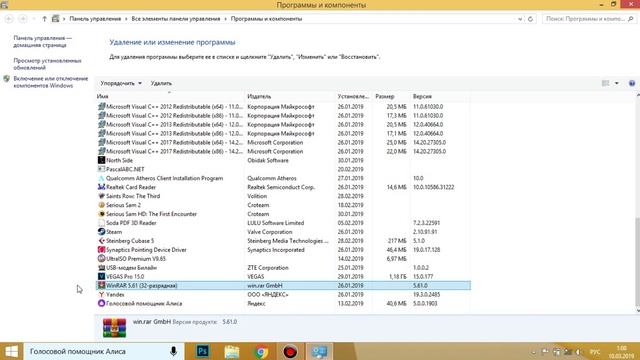Expand the view options dropdown arrow
Screen dimensions: 640x360
[x=617, y=83]
